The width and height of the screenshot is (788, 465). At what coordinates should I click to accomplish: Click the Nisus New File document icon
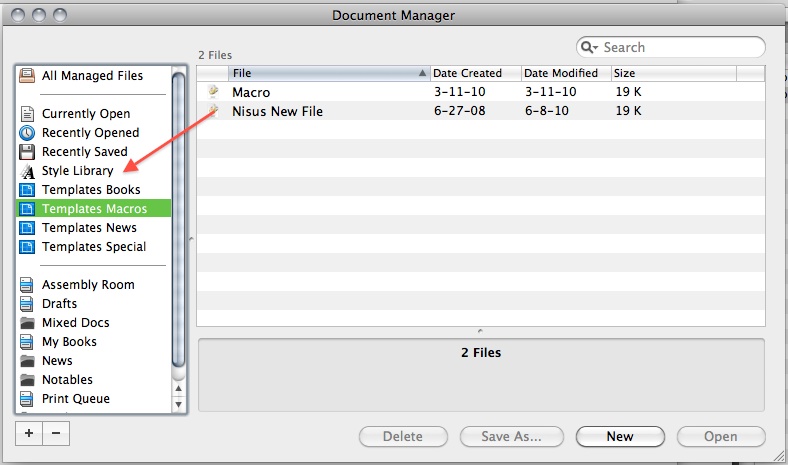tap(213, 111)
